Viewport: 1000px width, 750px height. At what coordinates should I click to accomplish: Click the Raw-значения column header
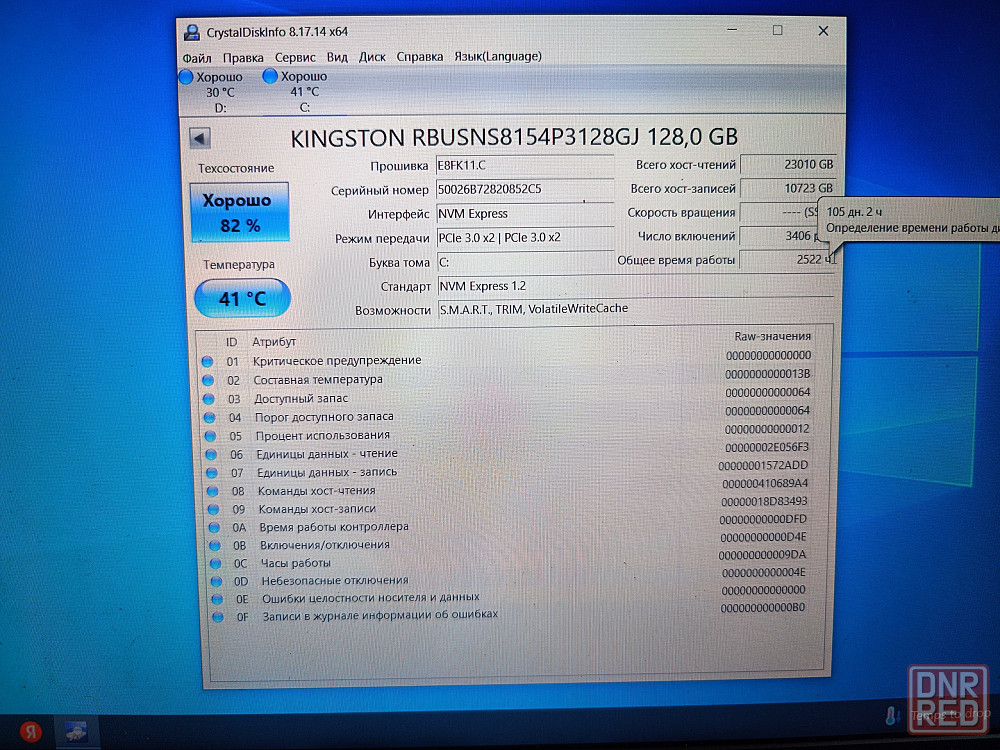click(x=773, y=336)
